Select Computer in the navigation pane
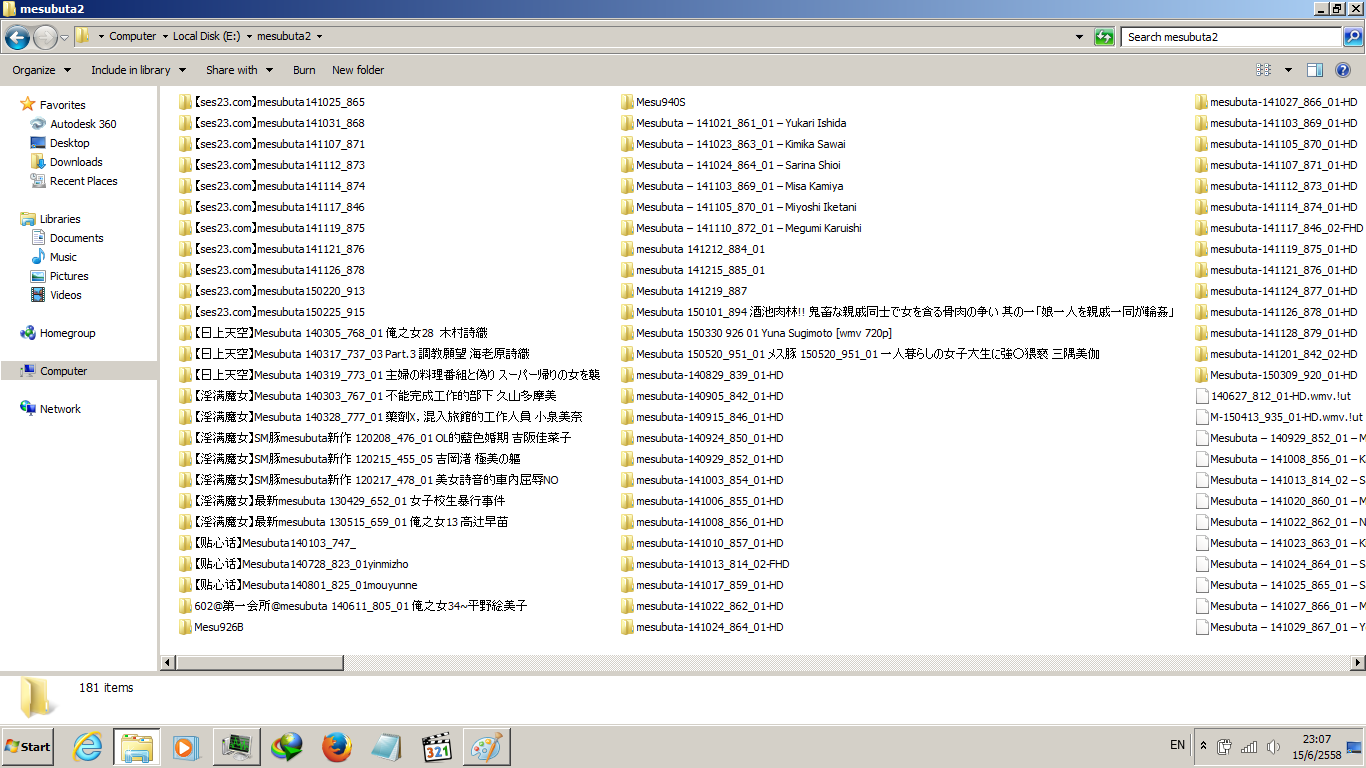 point(63,371)
